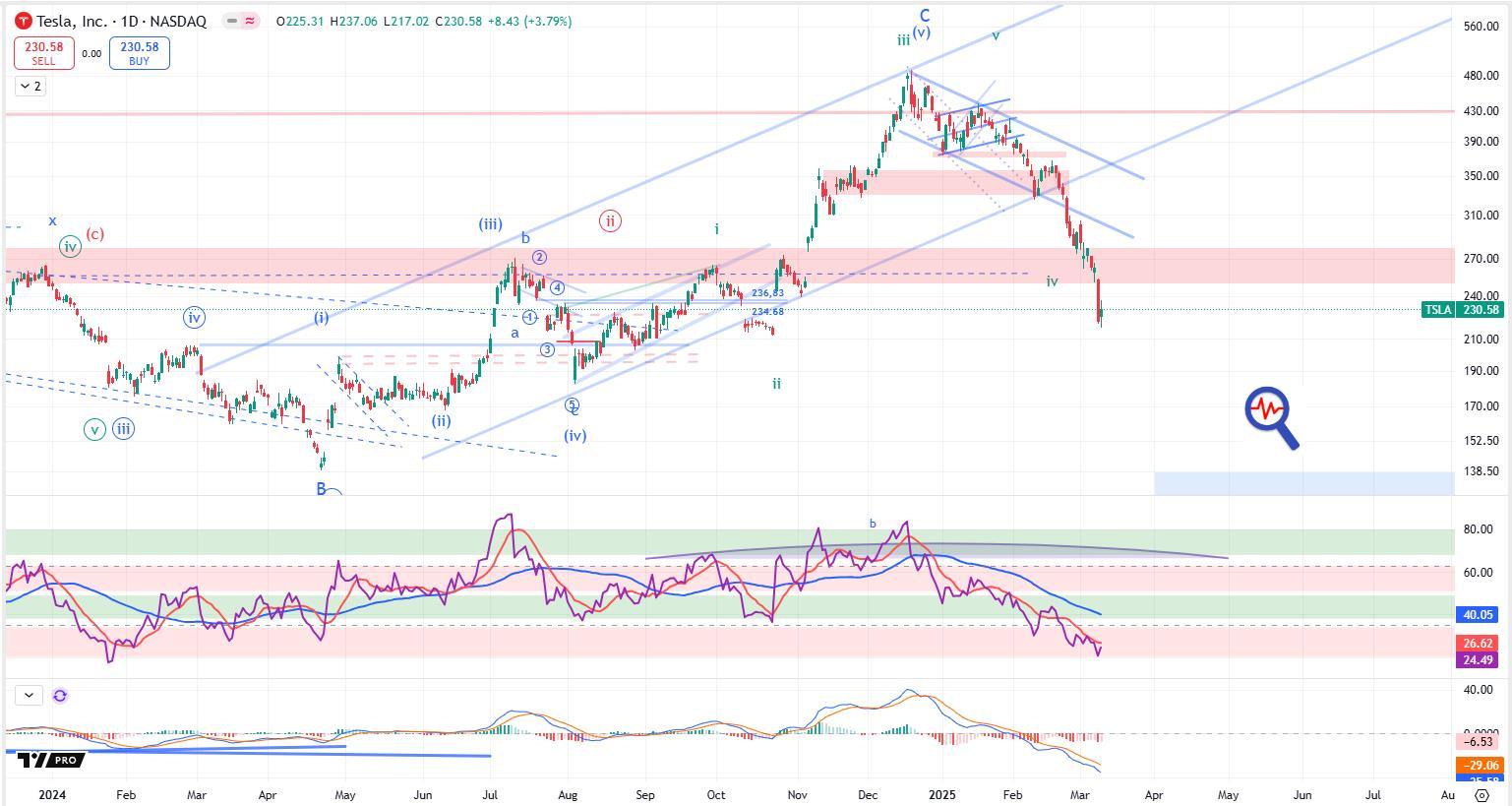
Task: Select the red (c) wave label
Action: [x=94, y=234]
